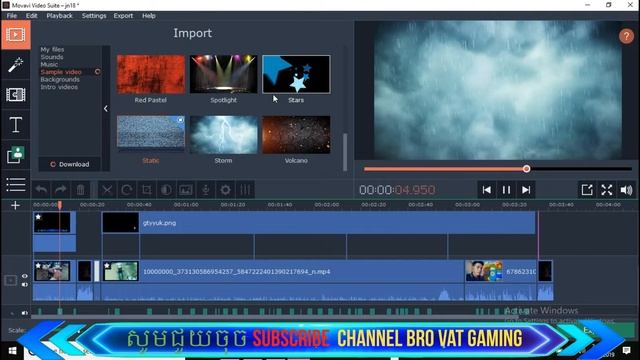Click the 00:01:00 ruler mark
The height and width of the screenshot is (360, 640).
pyautogui.click(x=186, y=204)
